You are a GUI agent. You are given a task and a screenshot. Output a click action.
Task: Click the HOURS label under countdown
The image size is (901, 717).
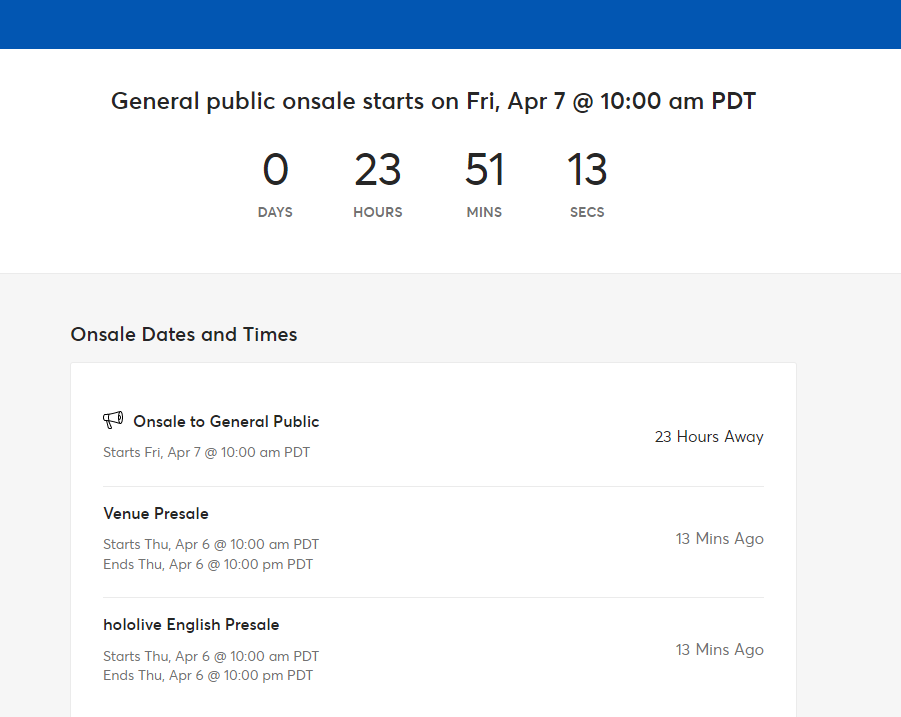[x=378, y=212]
